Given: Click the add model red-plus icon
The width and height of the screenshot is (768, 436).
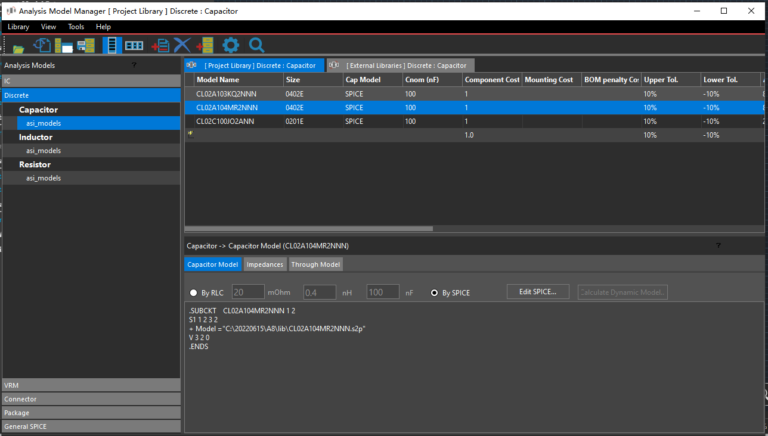Looking at the screenshot, I should tap(159, 45).
